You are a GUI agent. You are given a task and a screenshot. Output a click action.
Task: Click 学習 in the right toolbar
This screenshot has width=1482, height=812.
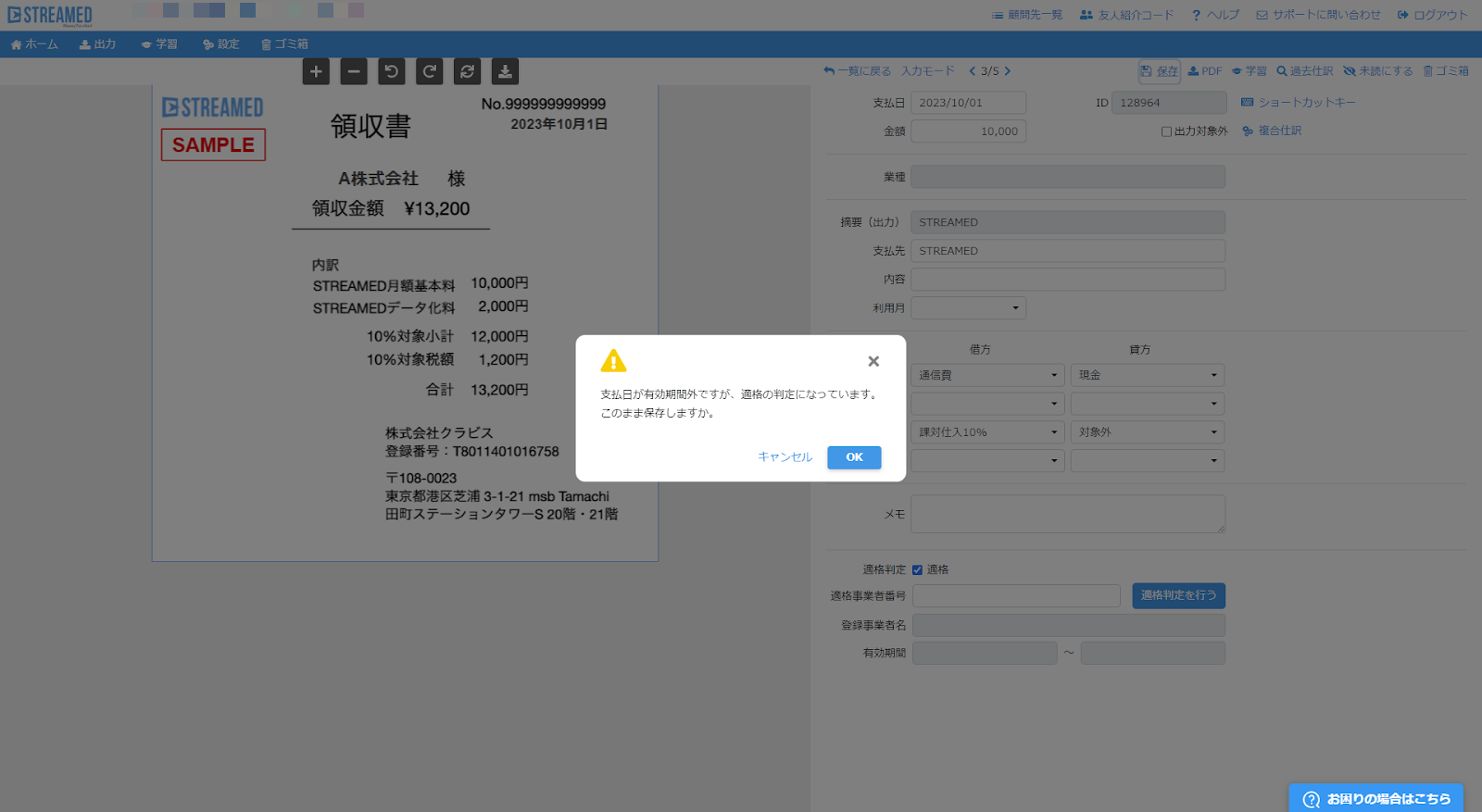tap(1249, 71)
